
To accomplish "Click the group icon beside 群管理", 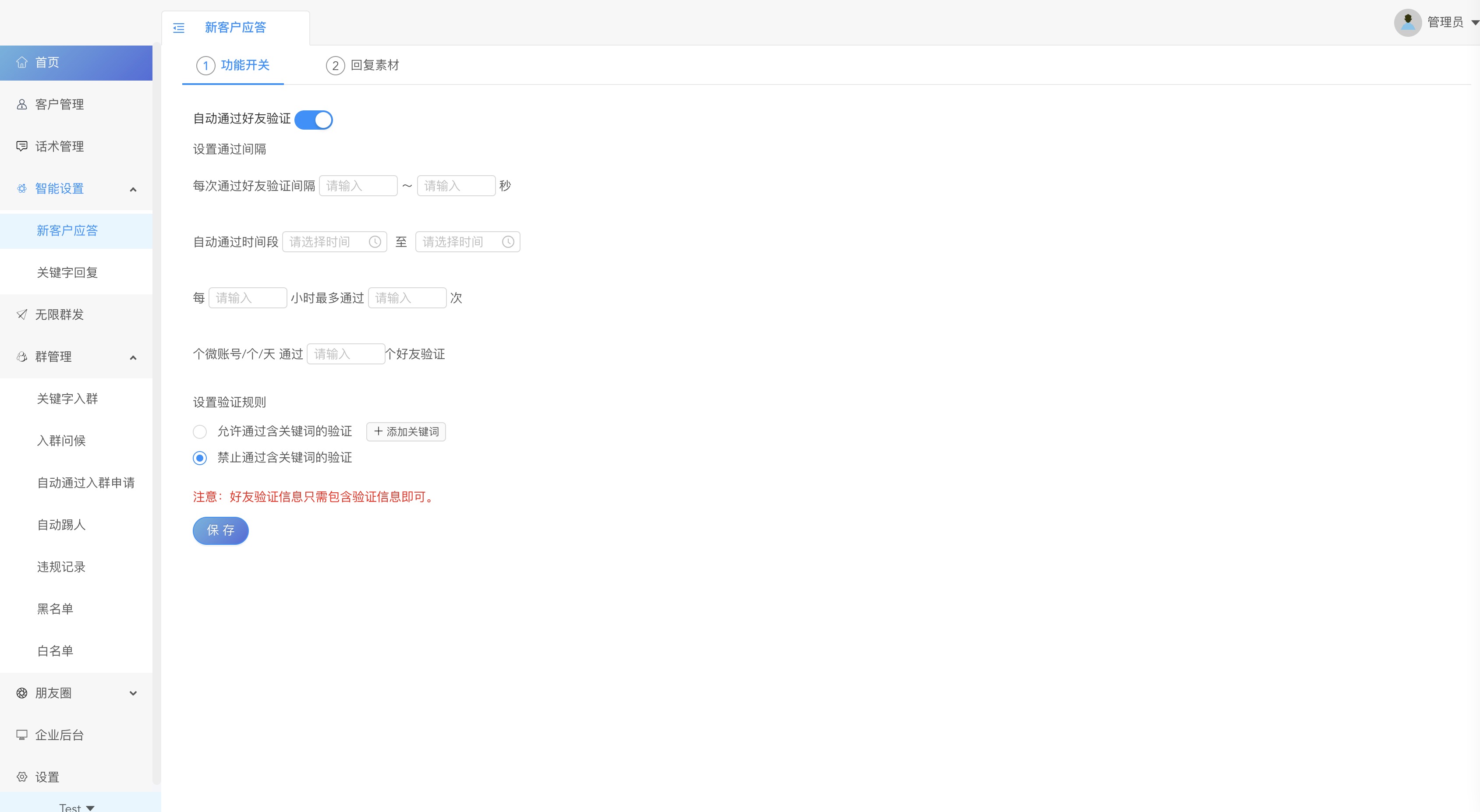I will 22,357.
